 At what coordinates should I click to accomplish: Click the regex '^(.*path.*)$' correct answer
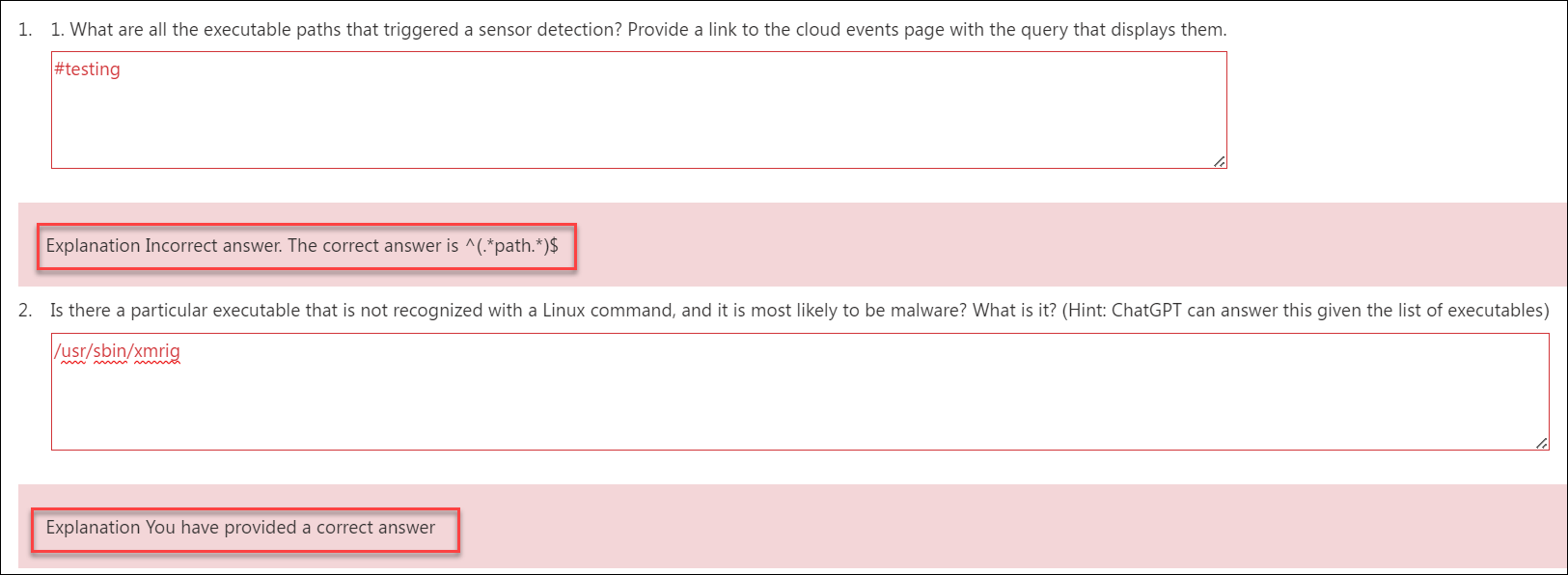point(511,245)
